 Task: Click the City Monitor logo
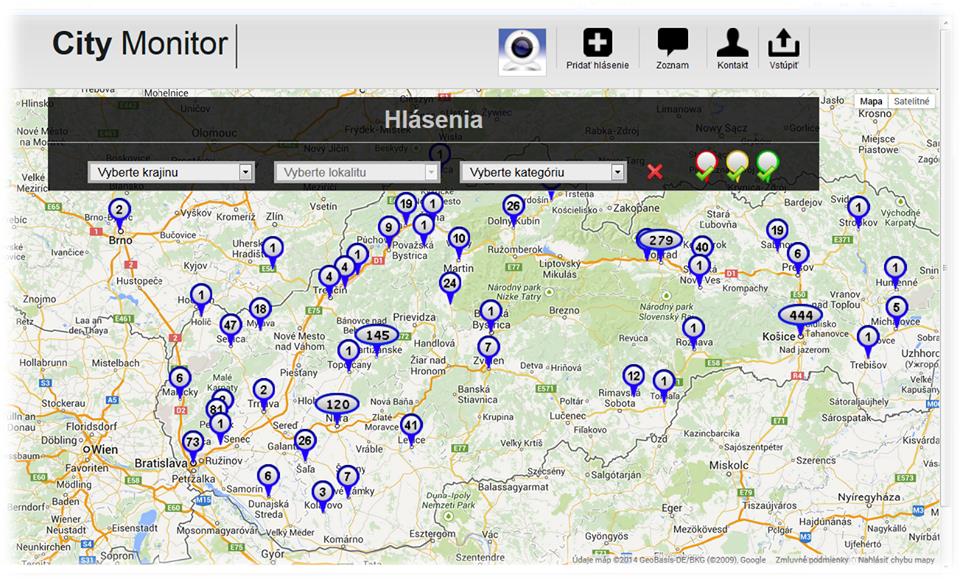[140, 44]
